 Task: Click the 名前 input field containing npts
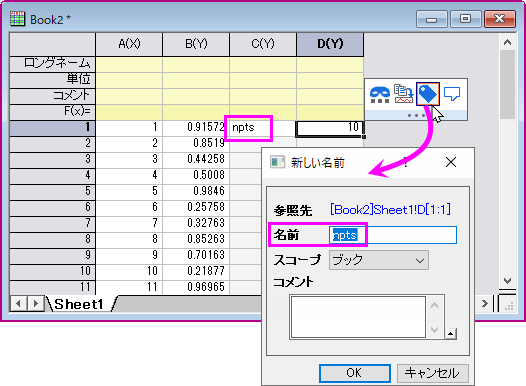pos(393,235)
